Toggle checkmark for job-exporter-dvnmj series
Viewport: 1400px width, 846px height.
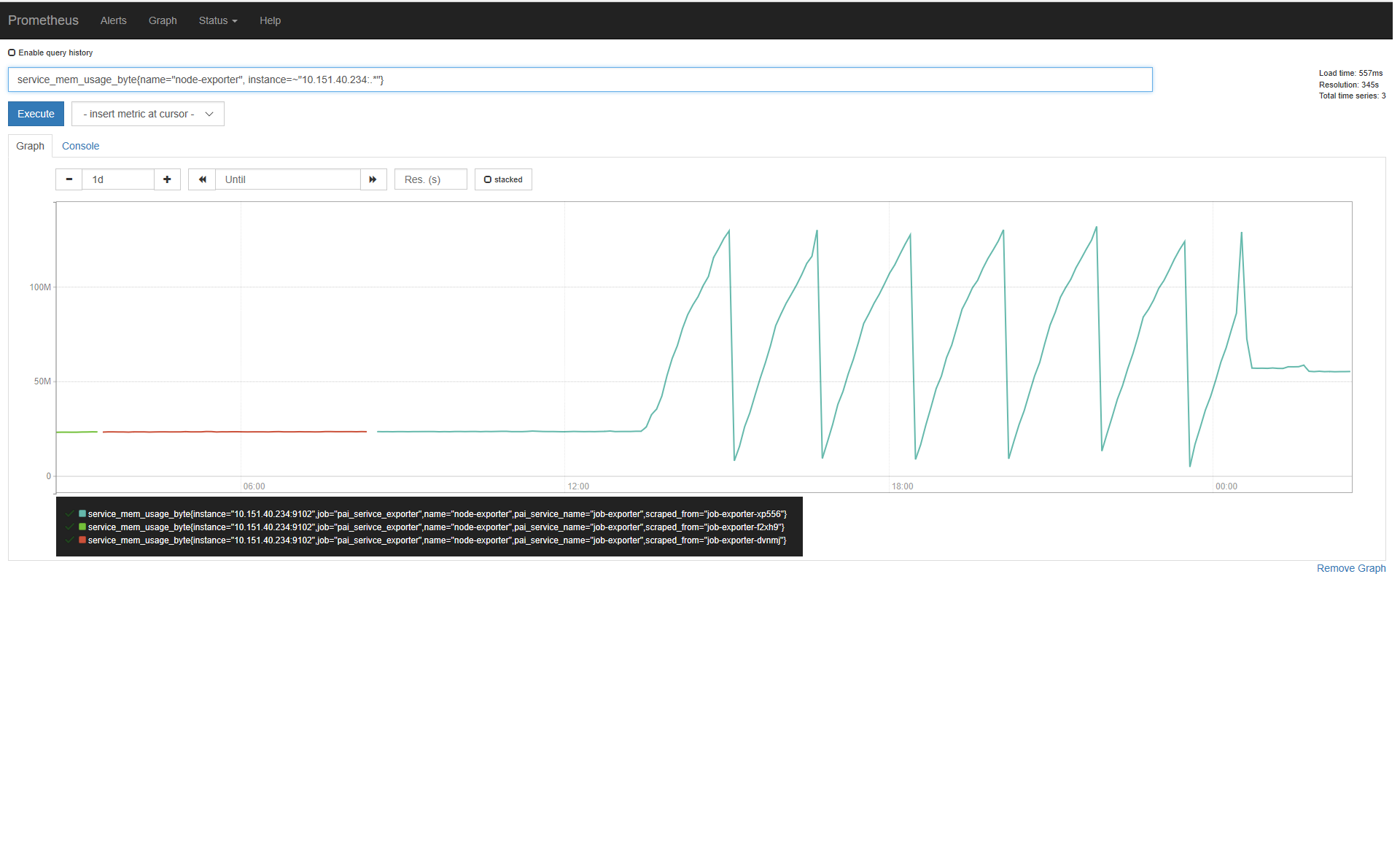pyautogui.click(x=69, y=540)
